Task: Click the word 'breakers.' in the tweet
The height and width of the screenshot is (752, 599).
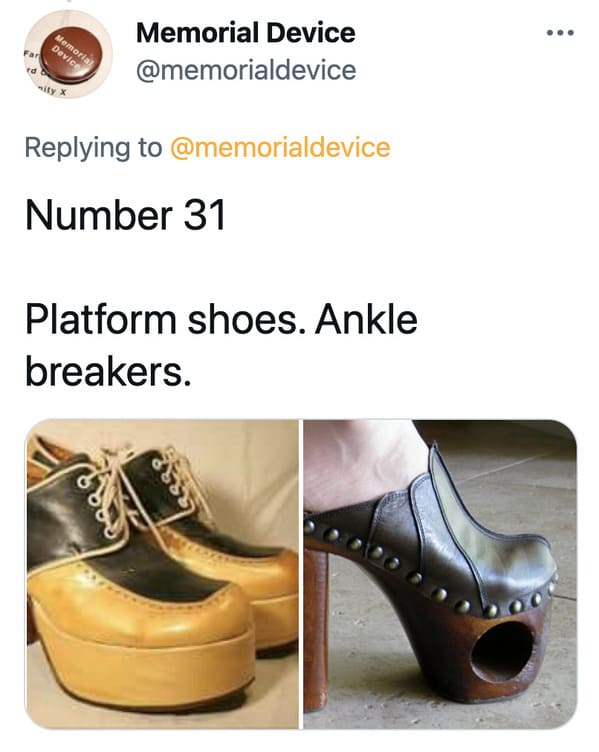Action: coord(108,372)
